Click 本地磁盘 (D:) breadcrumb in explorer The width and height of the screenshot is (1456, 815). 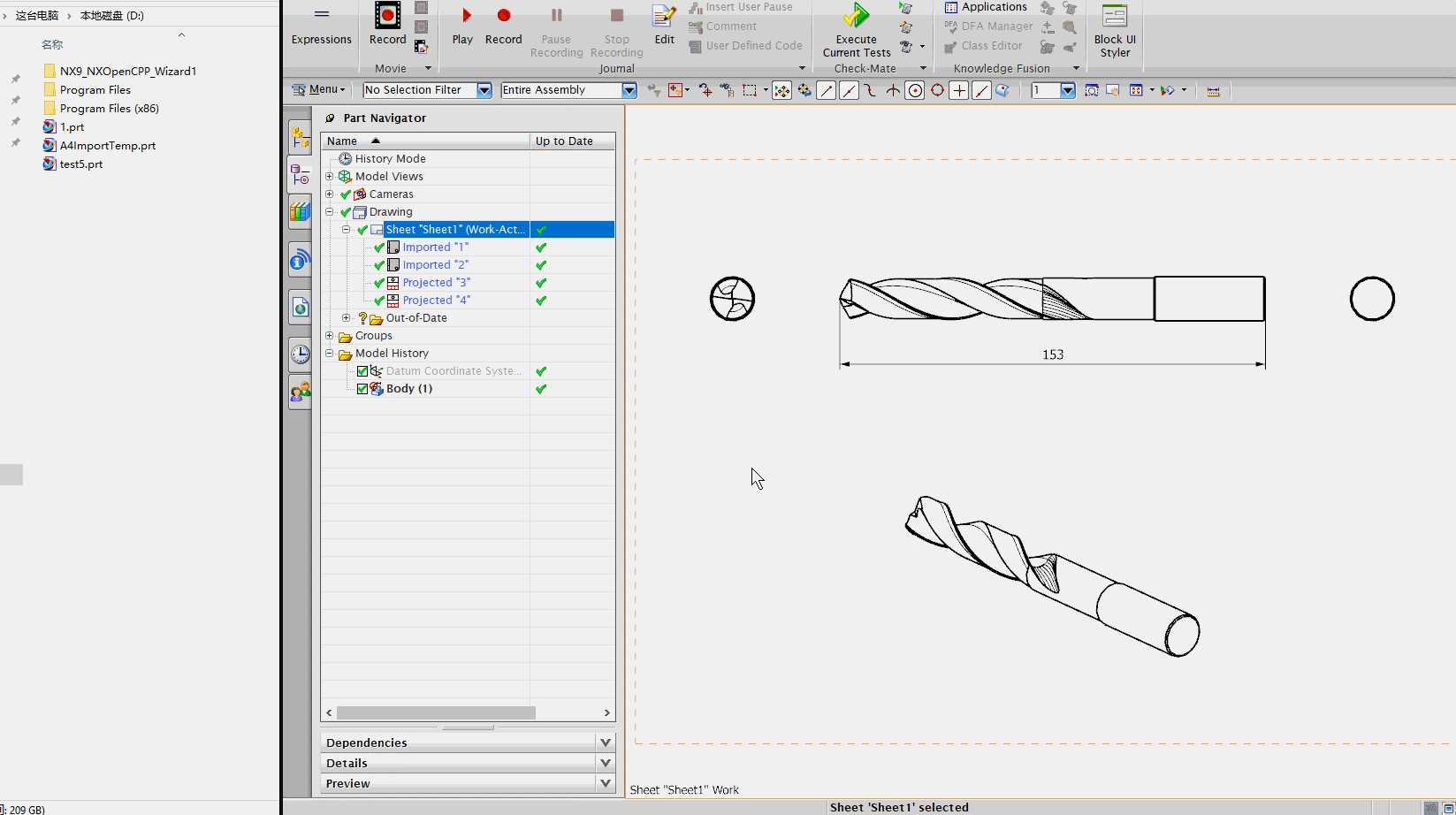[112, 16]
